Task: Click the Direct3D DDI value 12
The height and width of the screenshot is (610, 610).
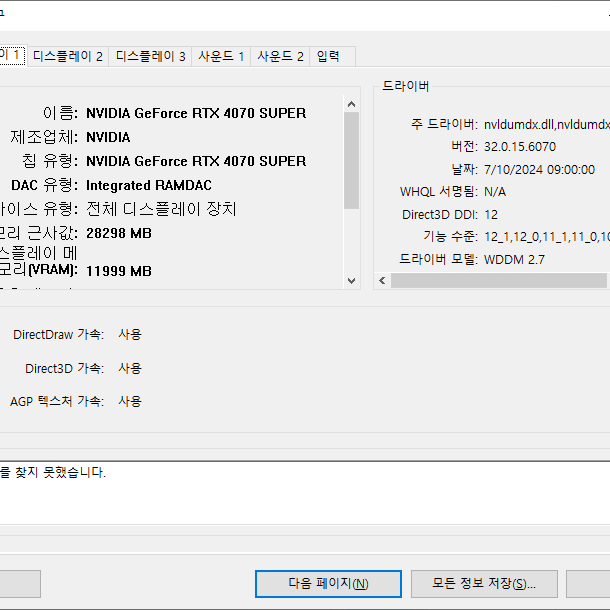Action: coord(491,215)
